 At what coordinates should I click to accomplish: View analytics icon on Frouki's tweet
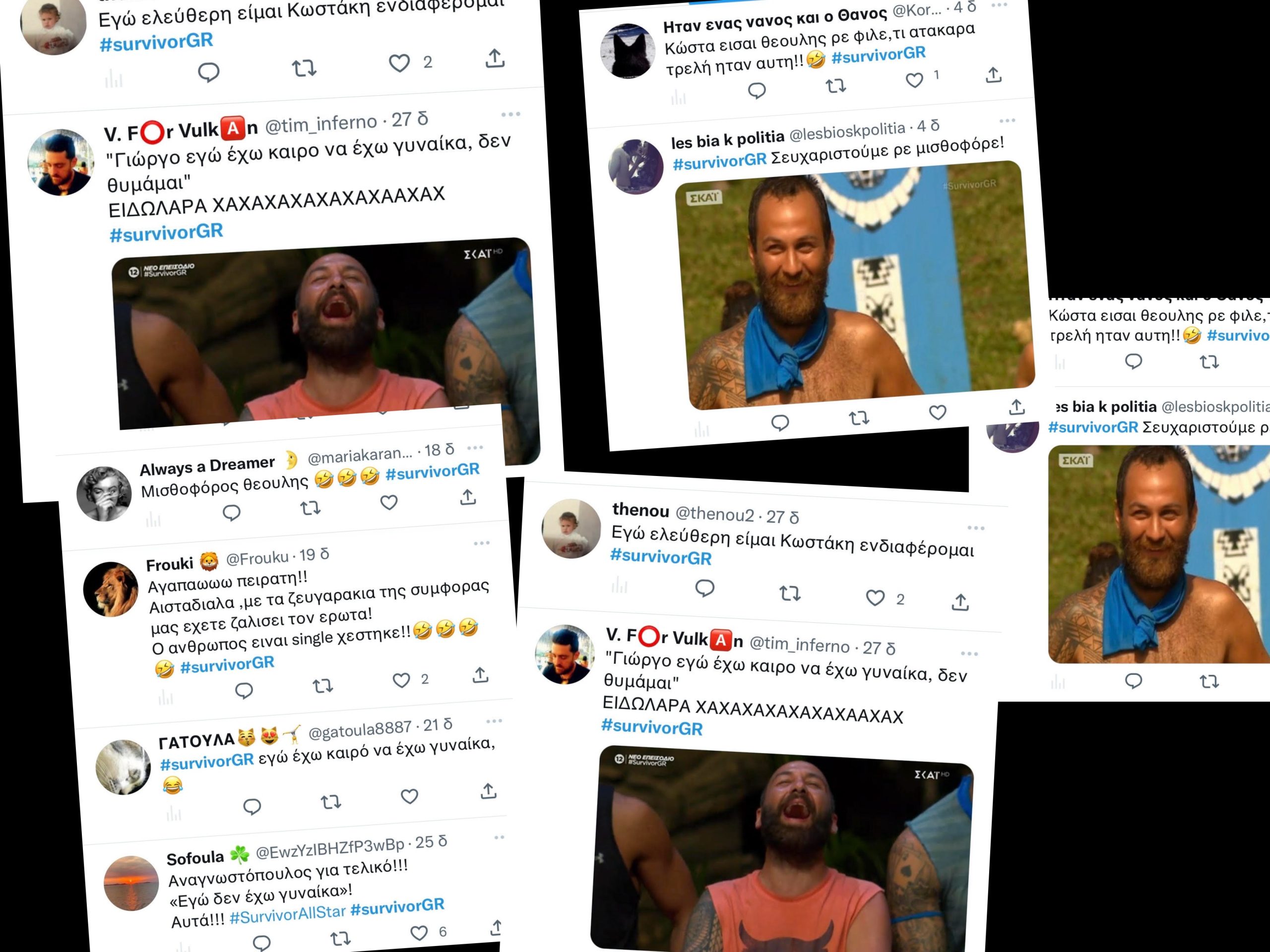pos(165,698)
